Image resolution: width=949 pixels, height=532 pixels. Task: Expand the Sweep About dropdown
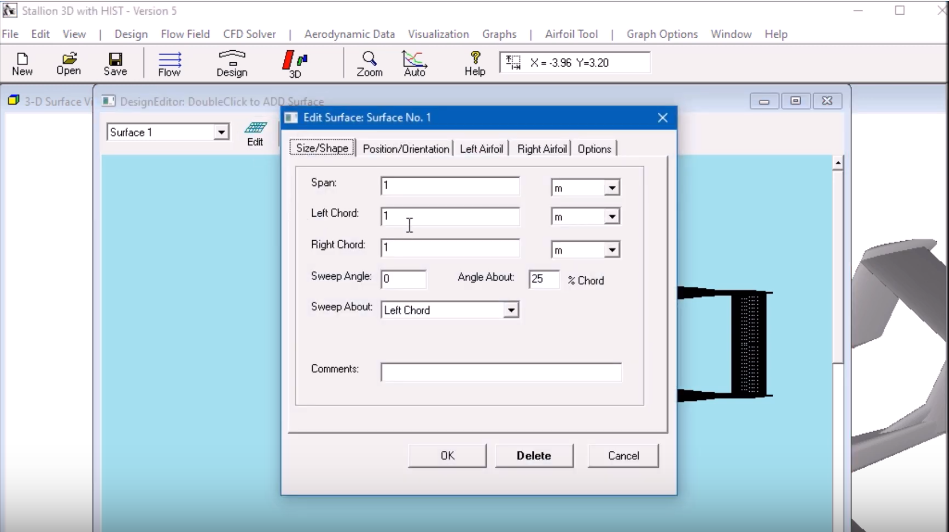coord(511,310)
